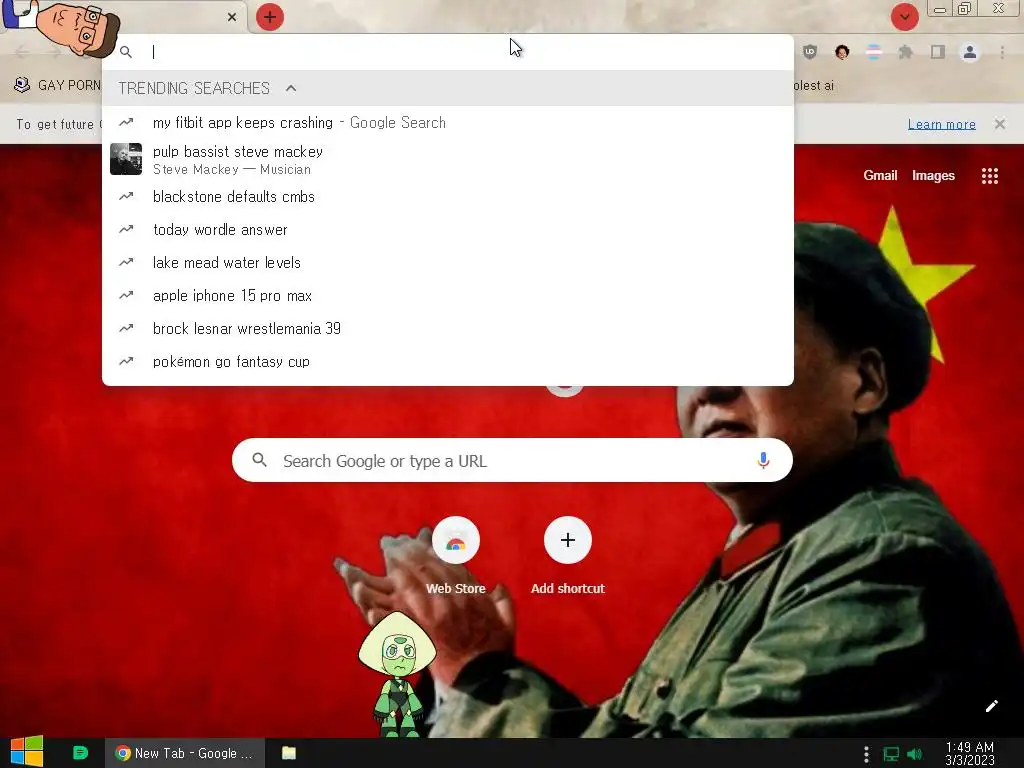Select 'my fitbit app keeps crashing' suggestion

(448, 123)
